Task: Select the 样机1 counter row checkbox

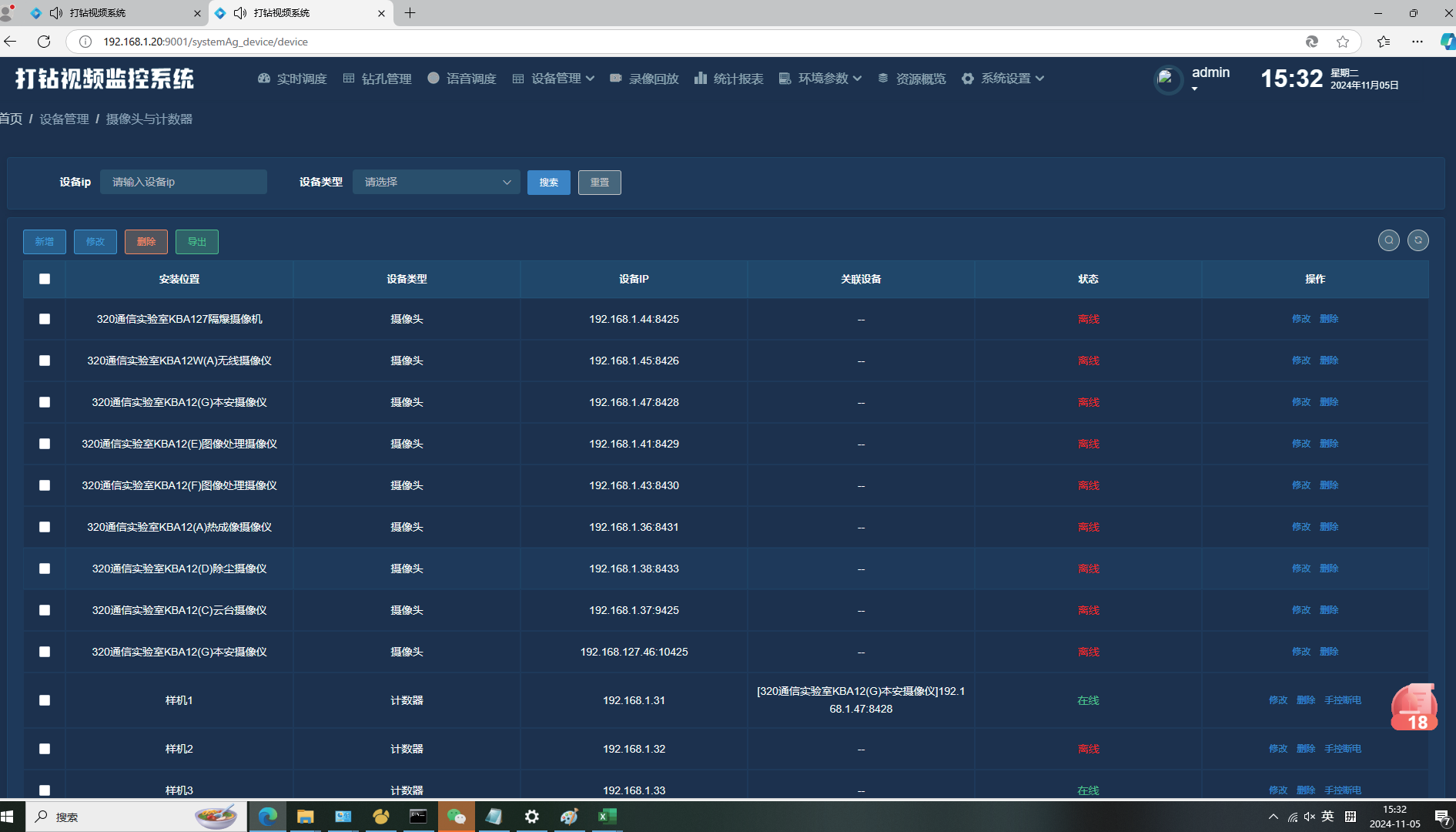Action: pos(45,700)
